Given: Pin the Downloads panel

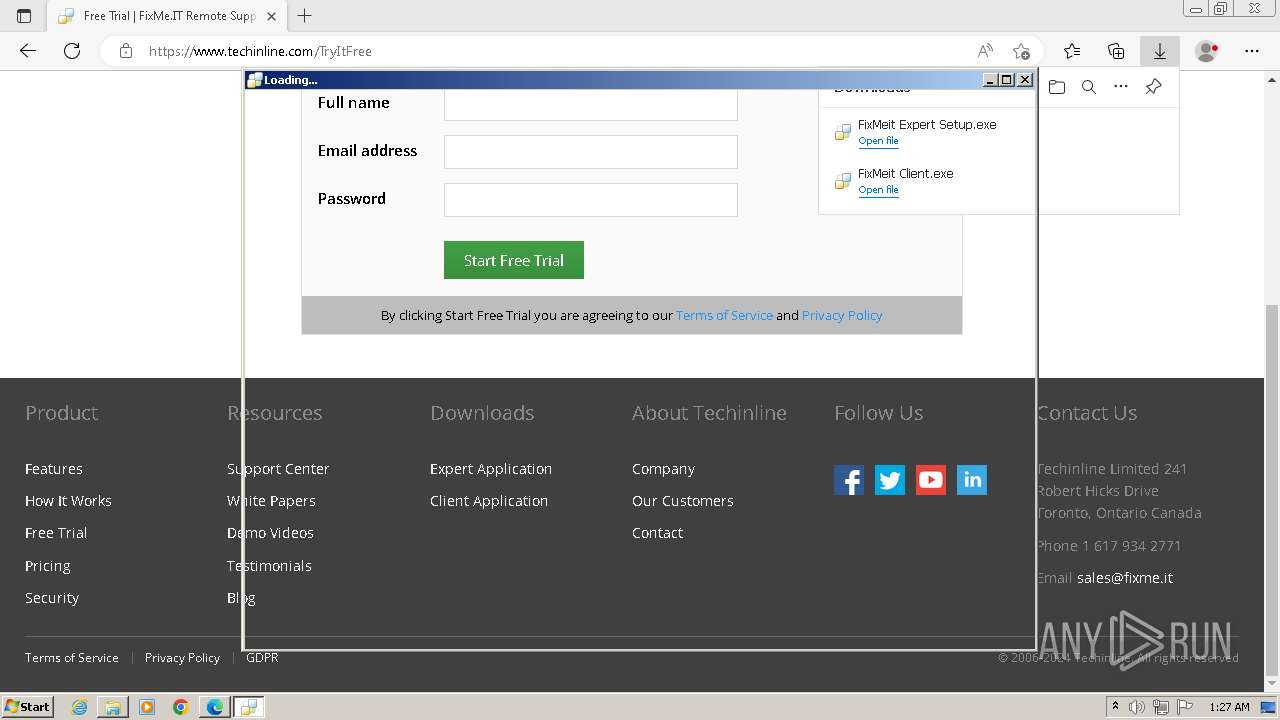Looking at the screenshot, I should [x=1153, y=87].
